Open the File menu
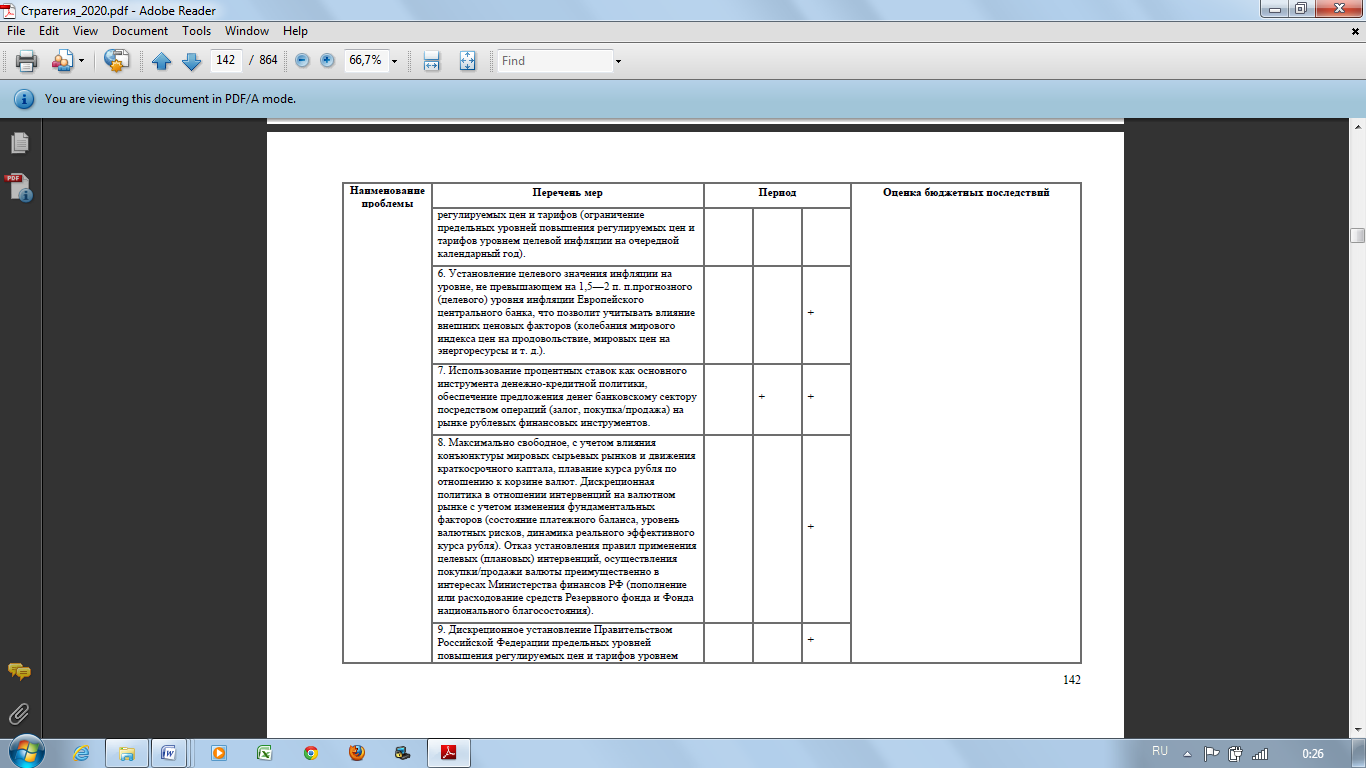1366x768 pixels. 16,31
